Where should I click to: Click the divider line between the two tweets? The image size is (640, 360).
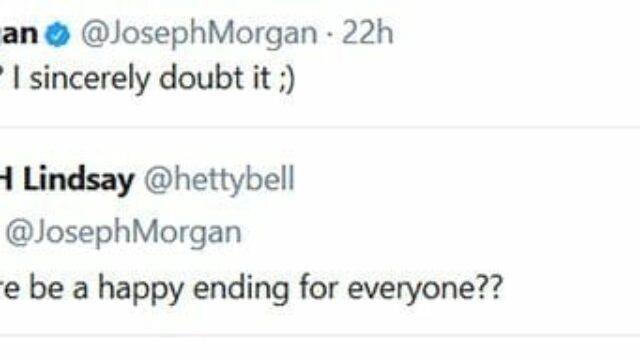tap(320, 128)
